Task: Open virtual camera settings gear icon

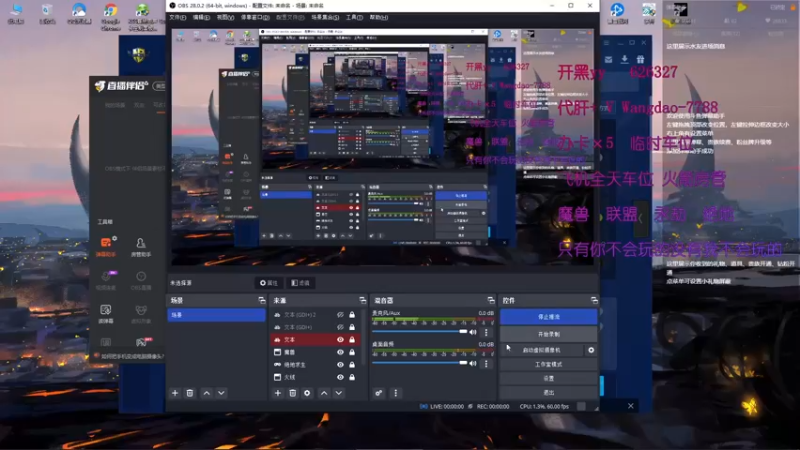Action: pos(591,351)
